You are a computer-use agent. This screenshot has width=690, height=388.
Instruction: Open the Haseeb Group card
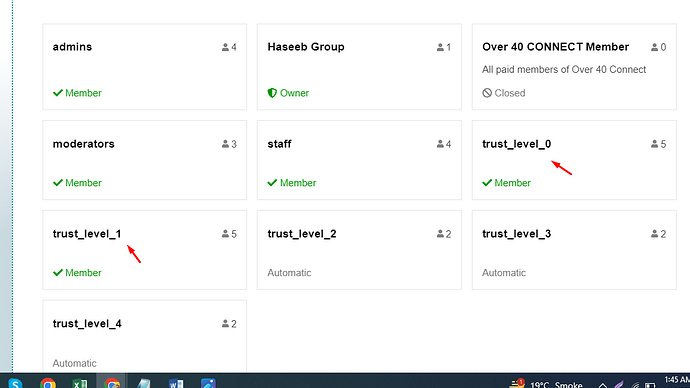(359, 67)
